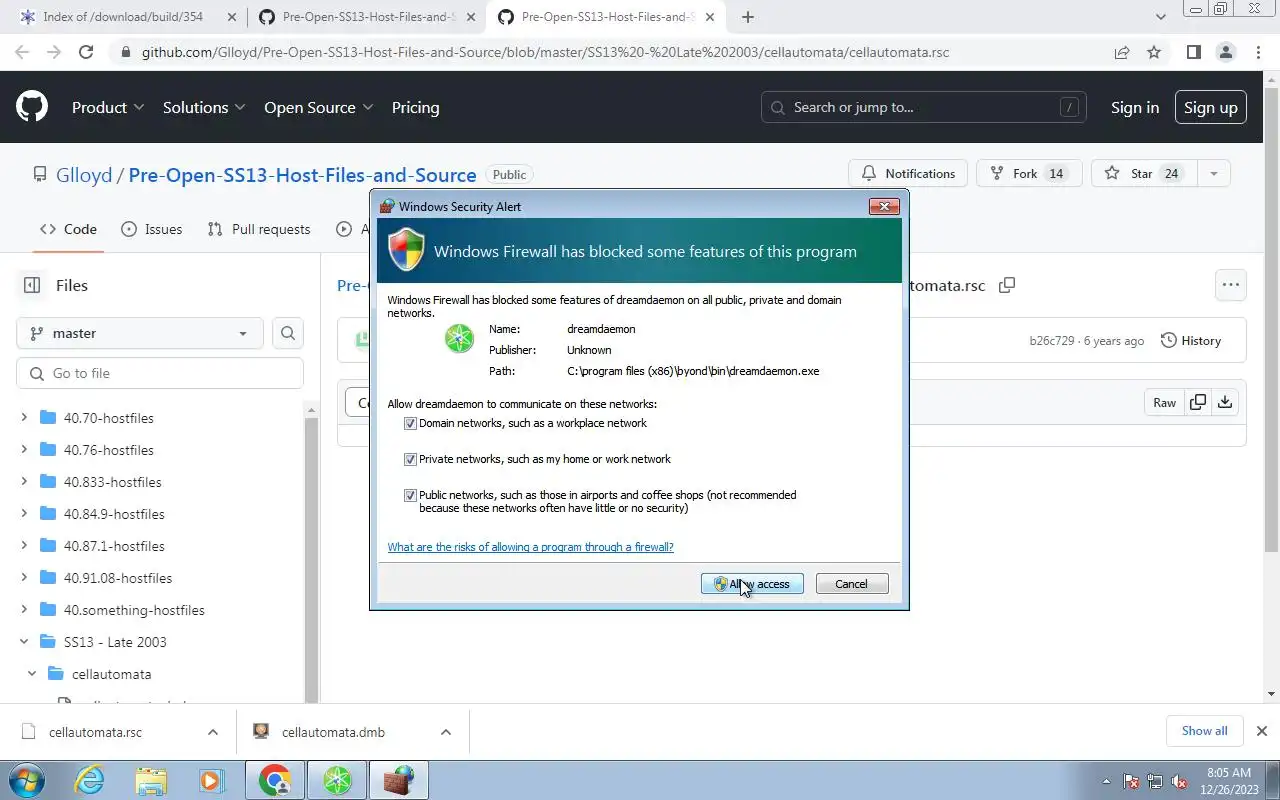
Task: Click the GitHub search box
Action: pyautogui.click(x=924, y=107)
